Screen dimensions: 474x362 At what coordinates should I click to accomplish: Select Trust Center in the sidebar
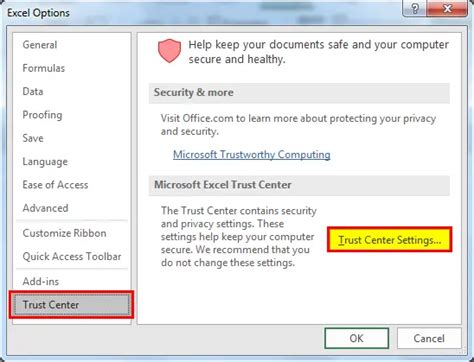71,305
